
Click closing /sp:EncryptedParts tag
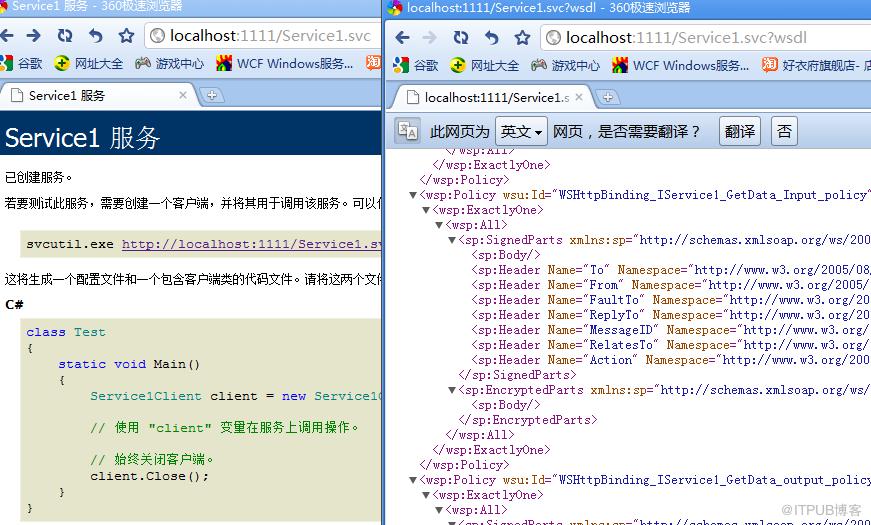(x=528, y=420)
